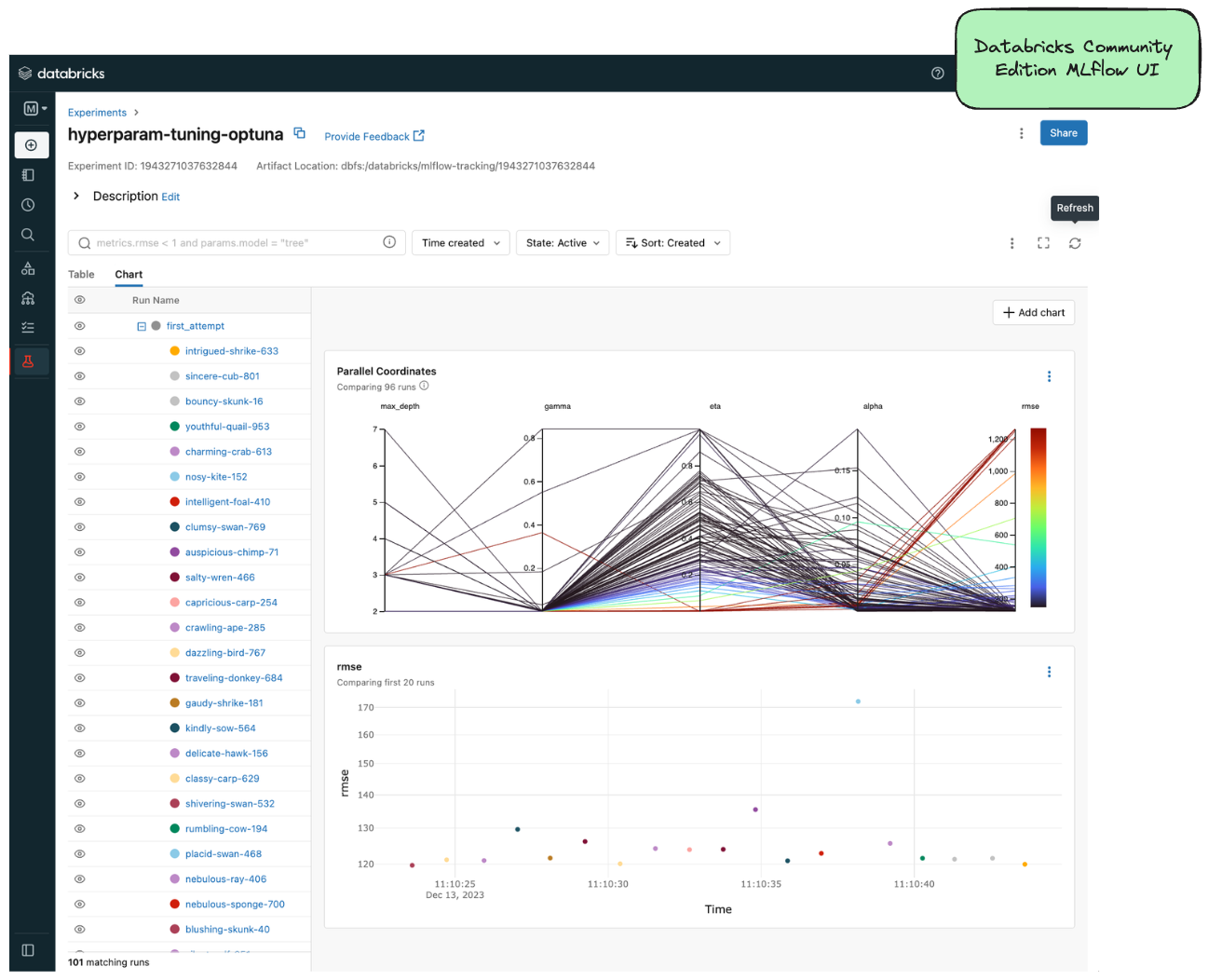1208x980 pixels.
Task: Click the highest light-blue rmse data point
Action: 858,701
